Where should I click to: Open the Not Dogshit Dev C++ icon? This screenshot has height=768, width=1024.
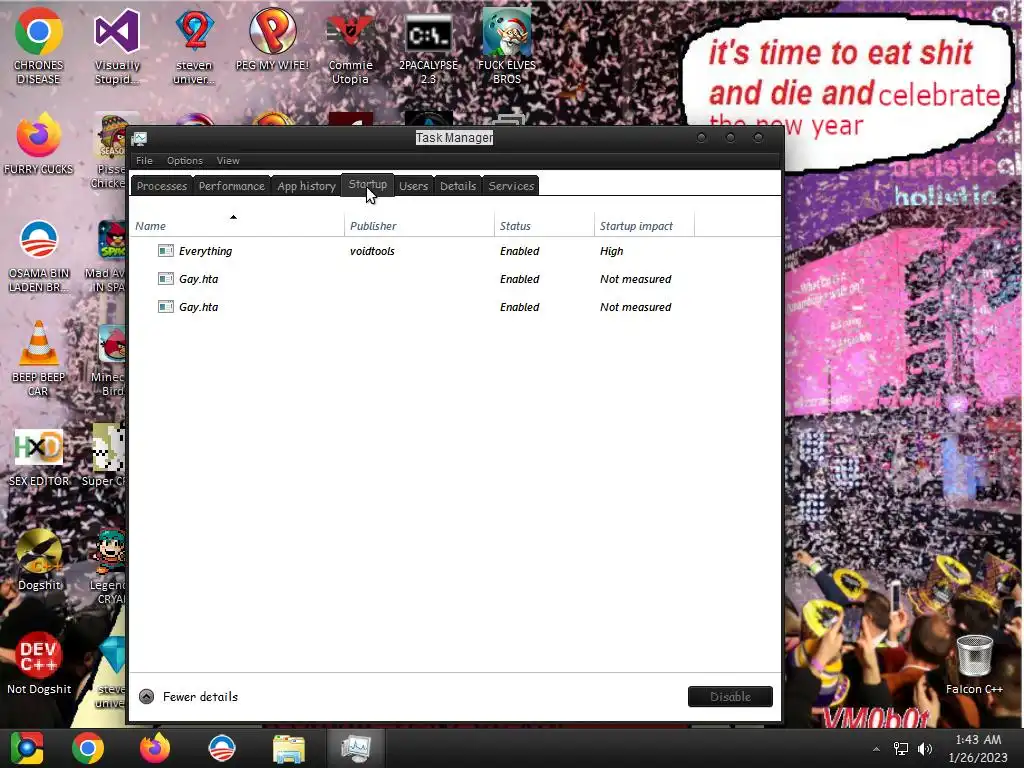click(39, 663)
